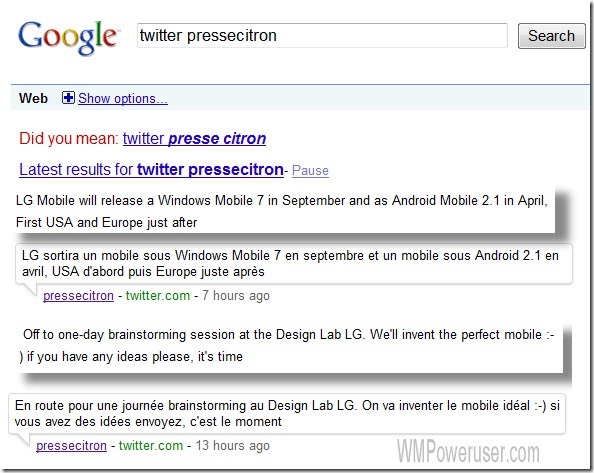Screen dimensions: 594x473
Task: Open pressecitron link under 7 hours ago tweet
Action: pyautogui.click(x=78, y=296)
